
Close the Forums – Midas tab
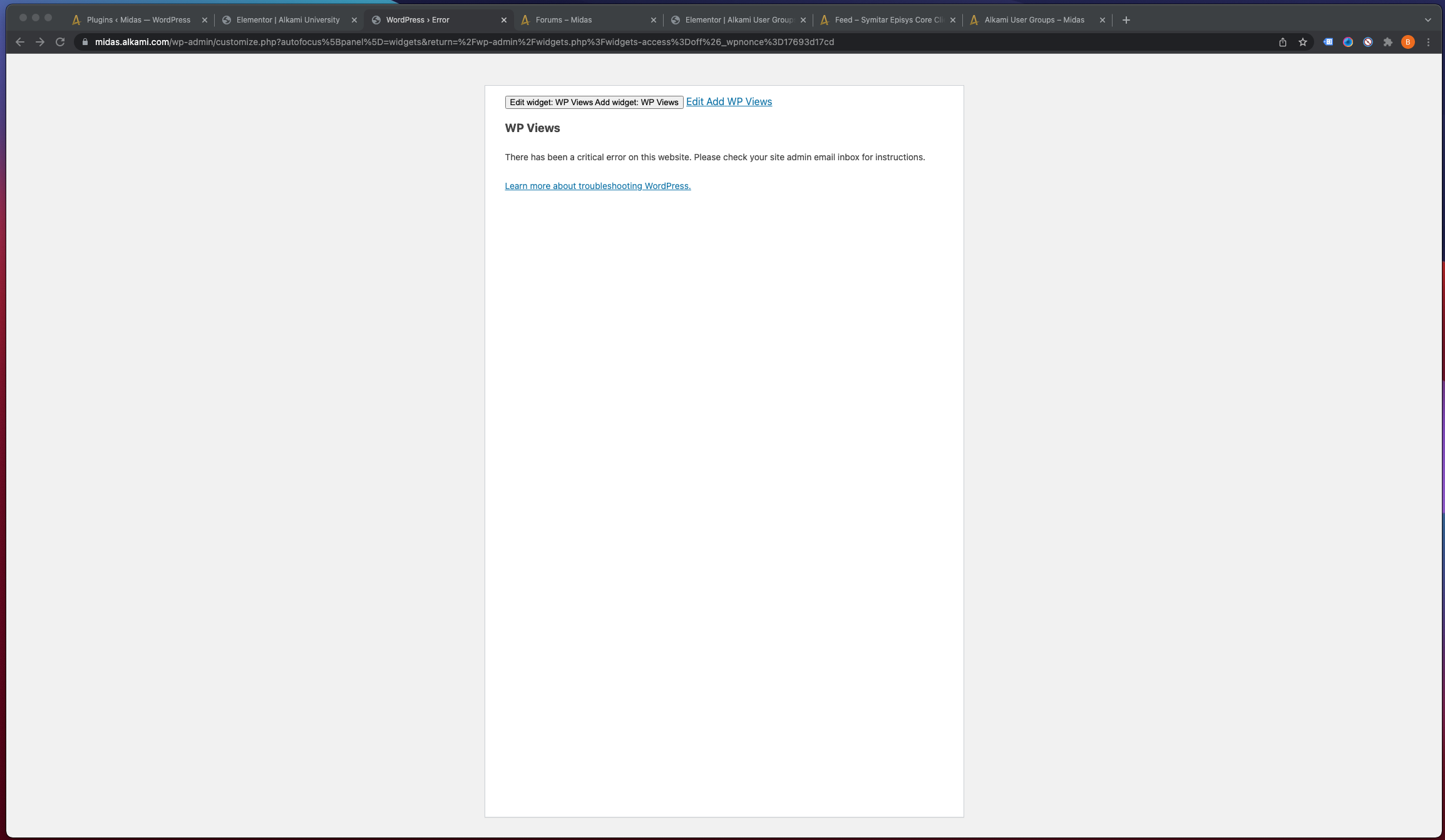click(x=654, y=20)
